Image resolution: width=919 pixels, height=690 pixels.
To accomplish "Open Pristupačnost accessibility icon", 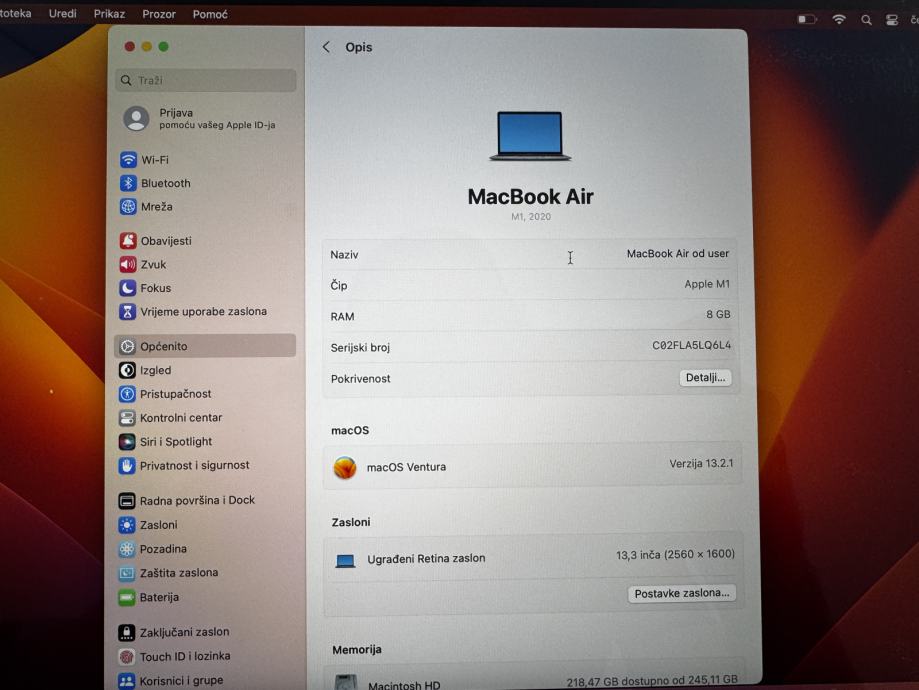I will (127, 393).
